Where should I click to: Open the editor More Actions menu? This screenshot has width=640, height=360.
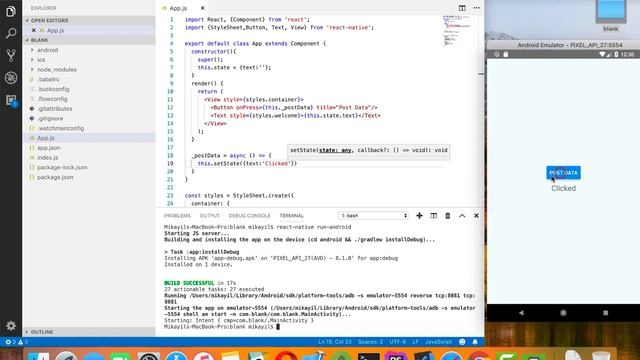click(x=476, y=8)
